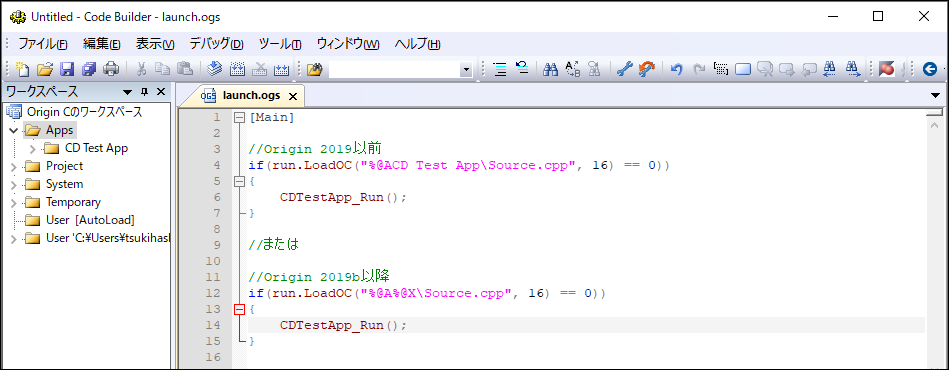Click the Rebuild All icon
This screenshot has width=949, height=370.
point(281,69)
